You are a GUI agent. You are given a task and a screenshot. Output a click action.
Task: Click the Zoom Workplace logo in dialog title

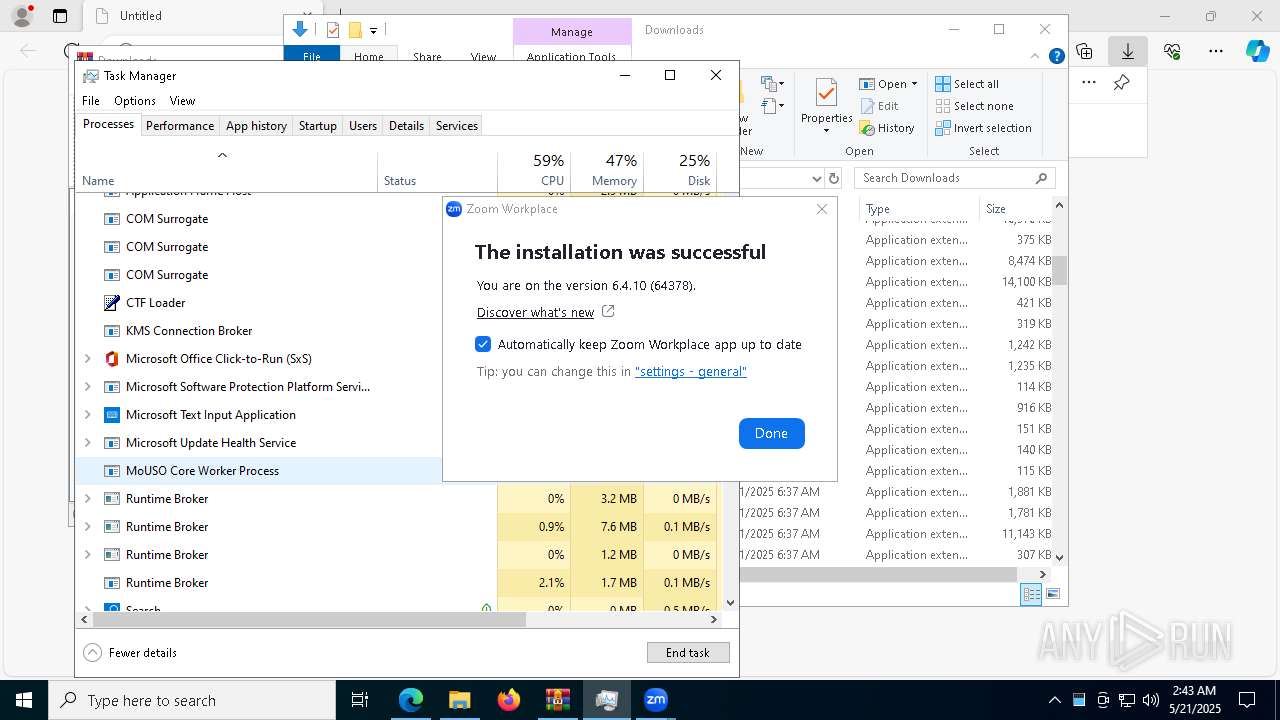454,209
